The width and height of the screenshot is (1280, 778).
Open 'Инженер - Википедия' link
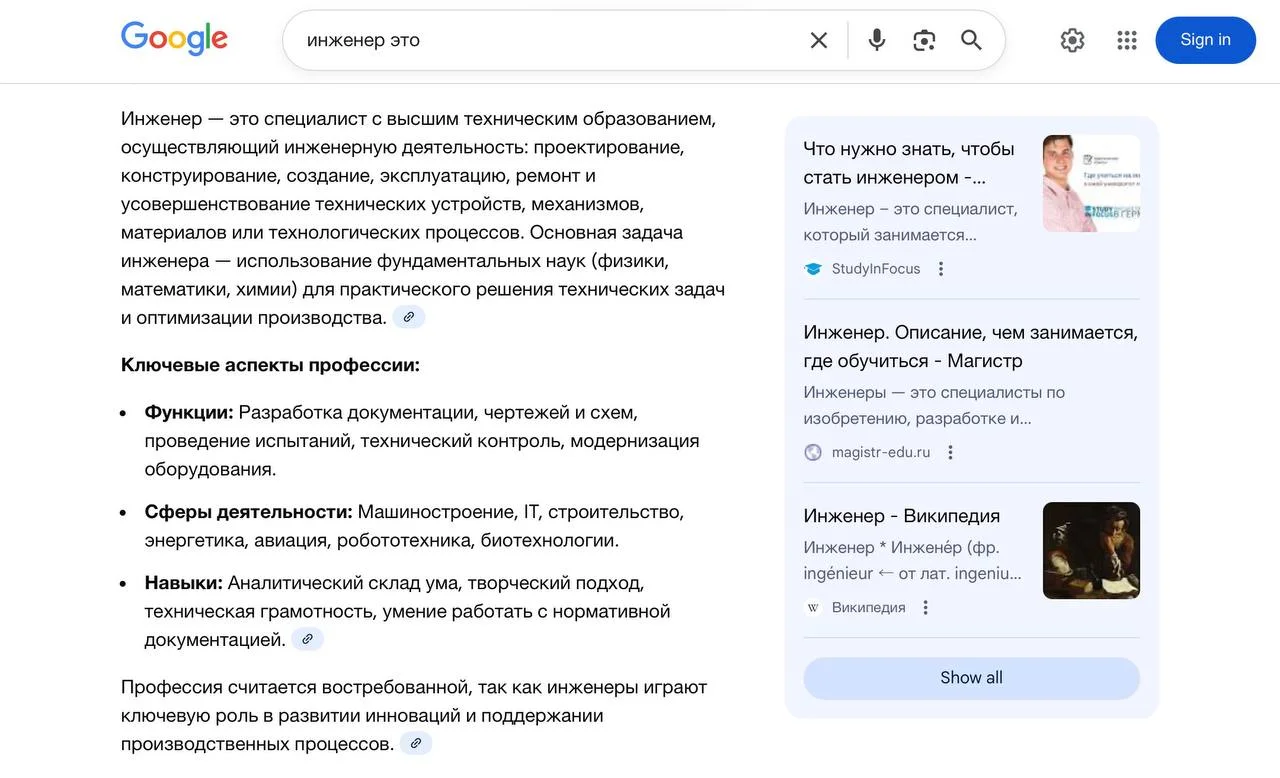tap(901, 516)
